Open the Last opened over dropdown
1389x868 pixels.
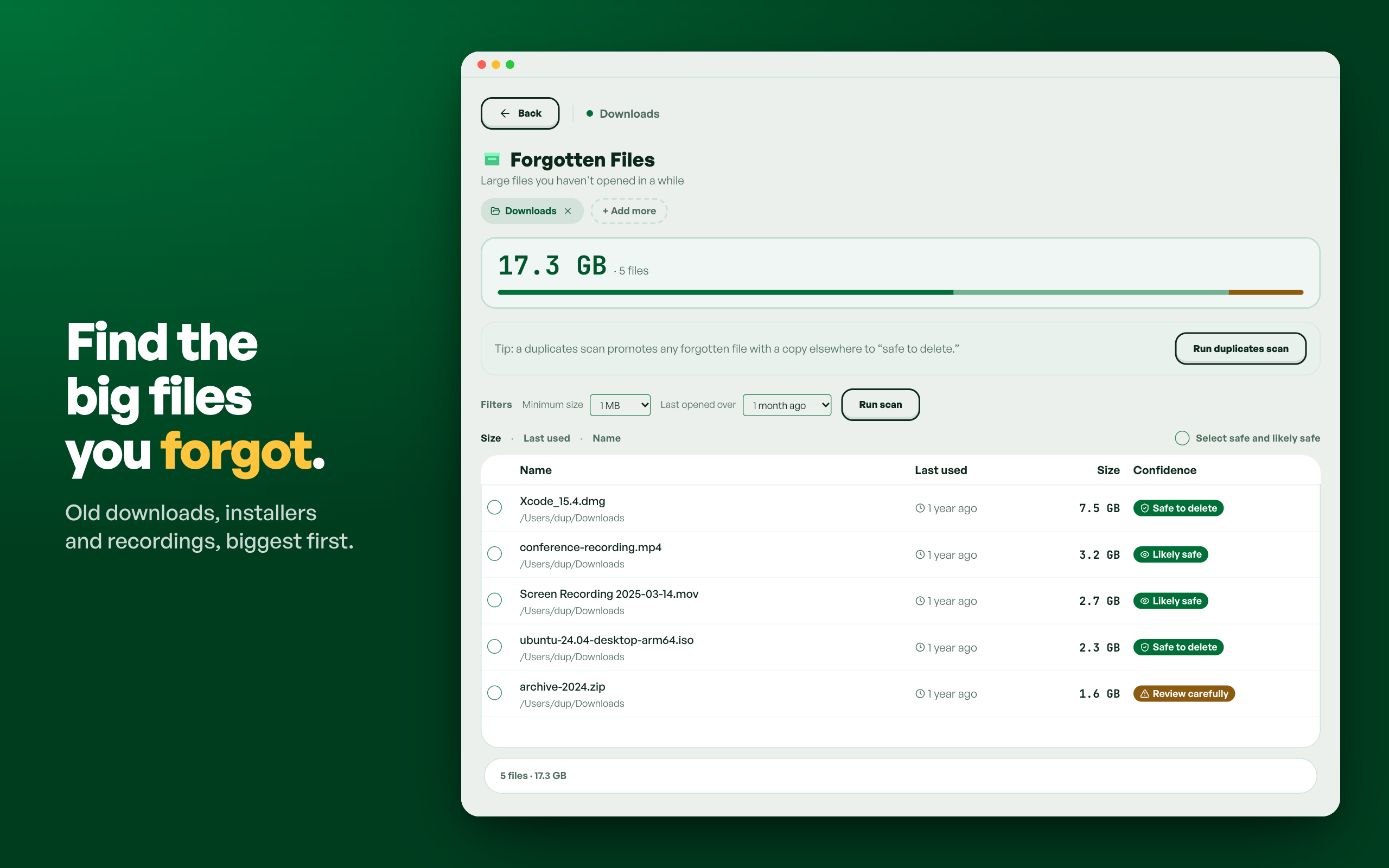[x=787, y=405]
